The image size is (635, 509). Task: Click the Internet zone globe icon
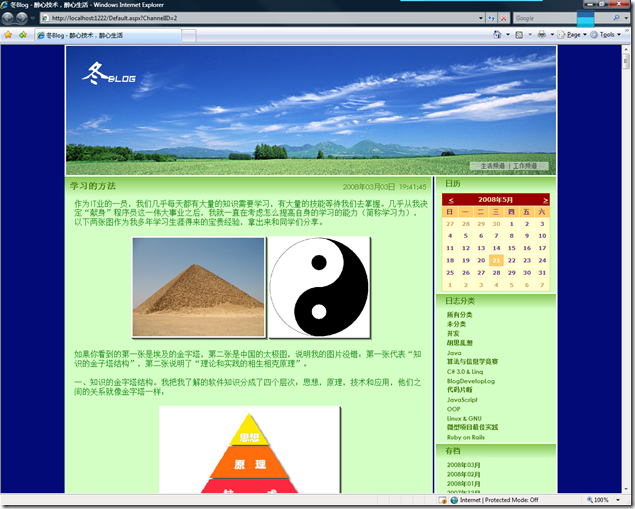[x=454, y=500]
